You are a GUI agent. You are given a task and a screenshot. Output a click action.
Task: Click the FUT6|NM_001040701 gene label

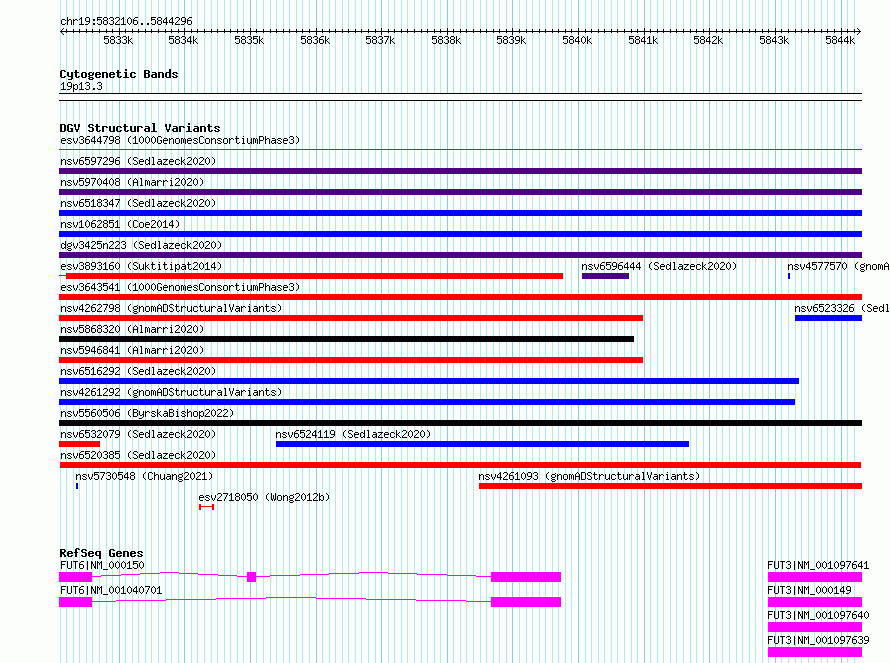[111, 590]
